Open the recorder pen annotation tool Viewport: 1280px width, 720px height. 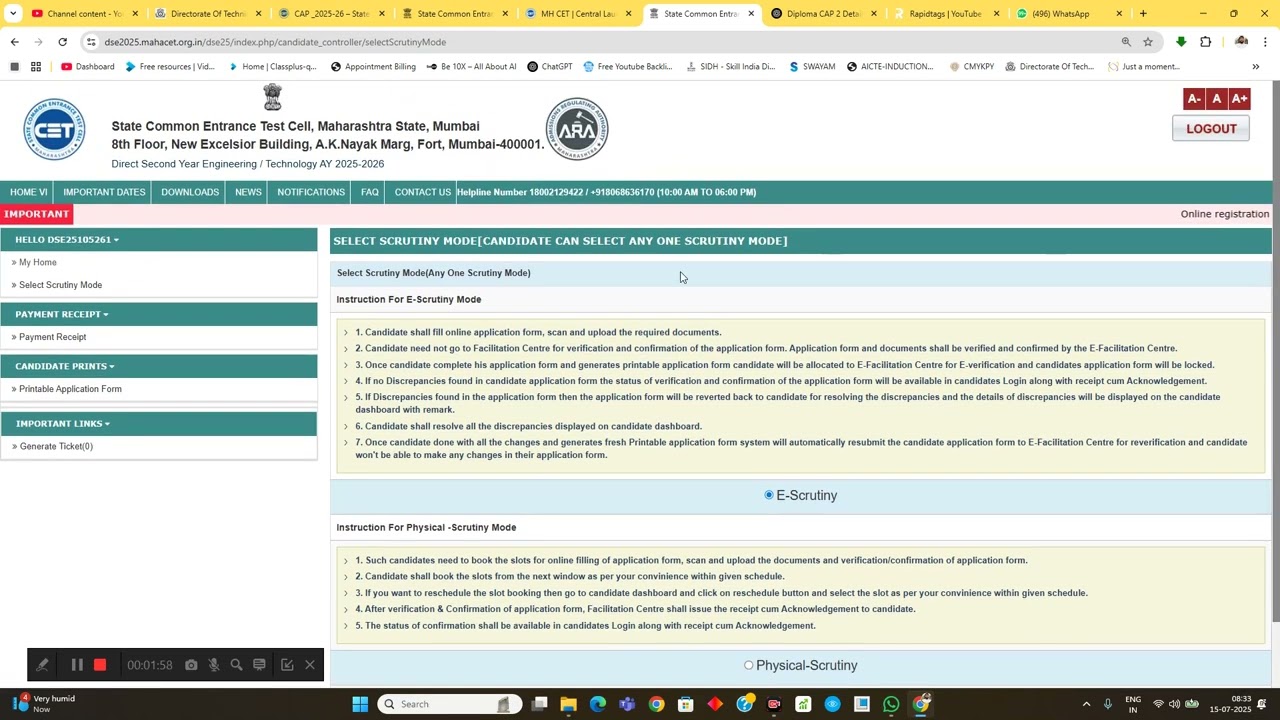(x=42, y=665)
